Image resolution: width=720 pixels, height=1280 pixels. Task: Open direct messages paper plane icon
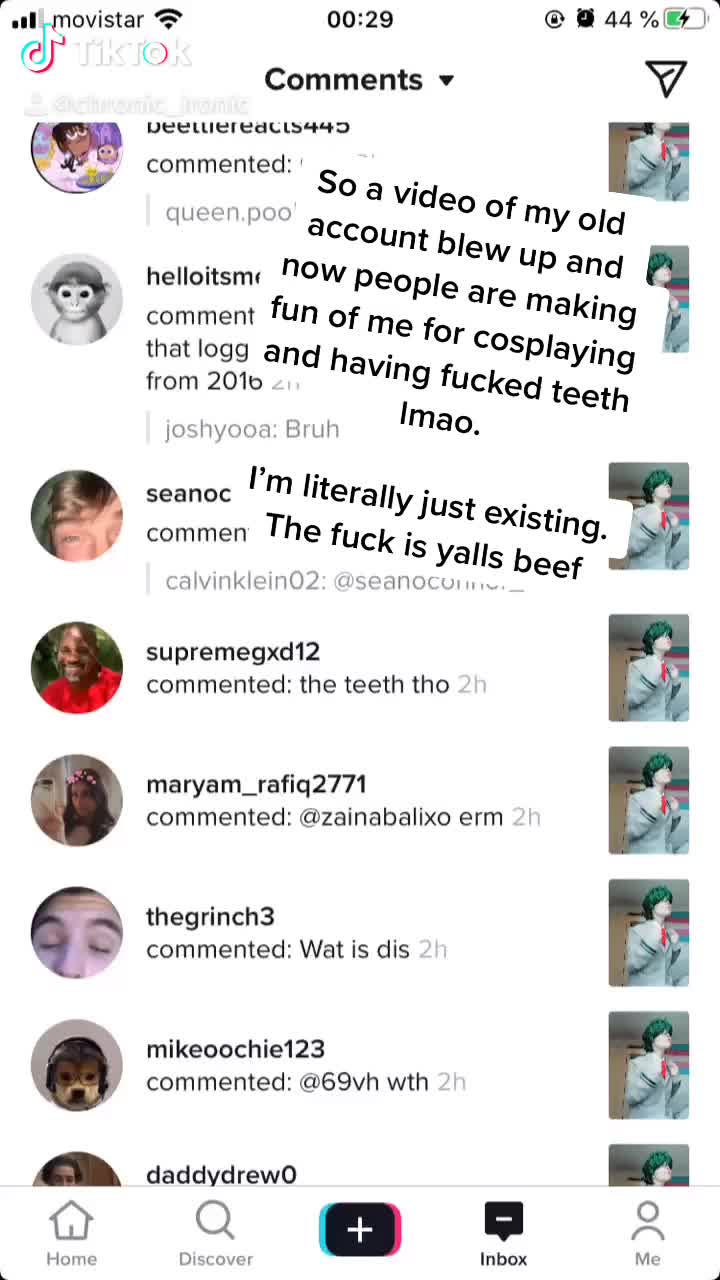coord(665,79)
